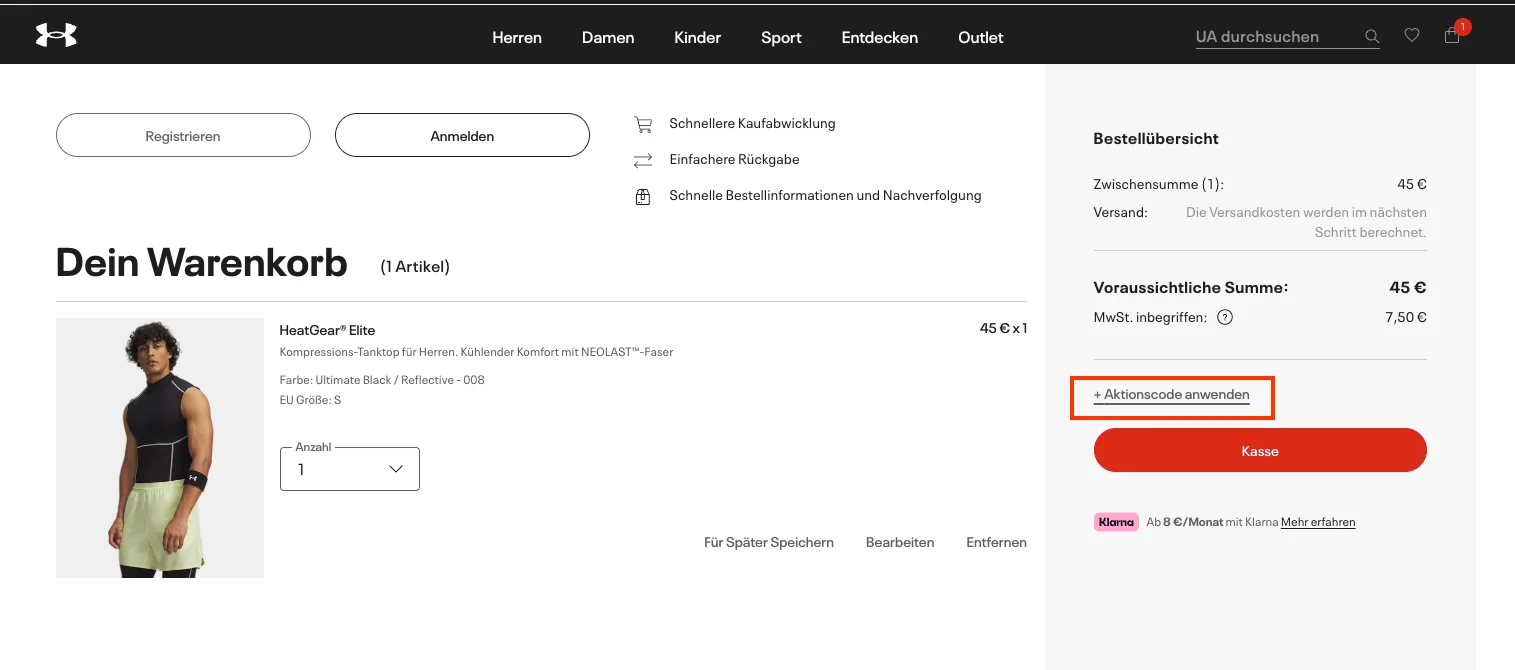The width and height of the screenshot is (1515, 670).
Task: Click Bearbeiten for the cart item
Action: tap(900, 542)
